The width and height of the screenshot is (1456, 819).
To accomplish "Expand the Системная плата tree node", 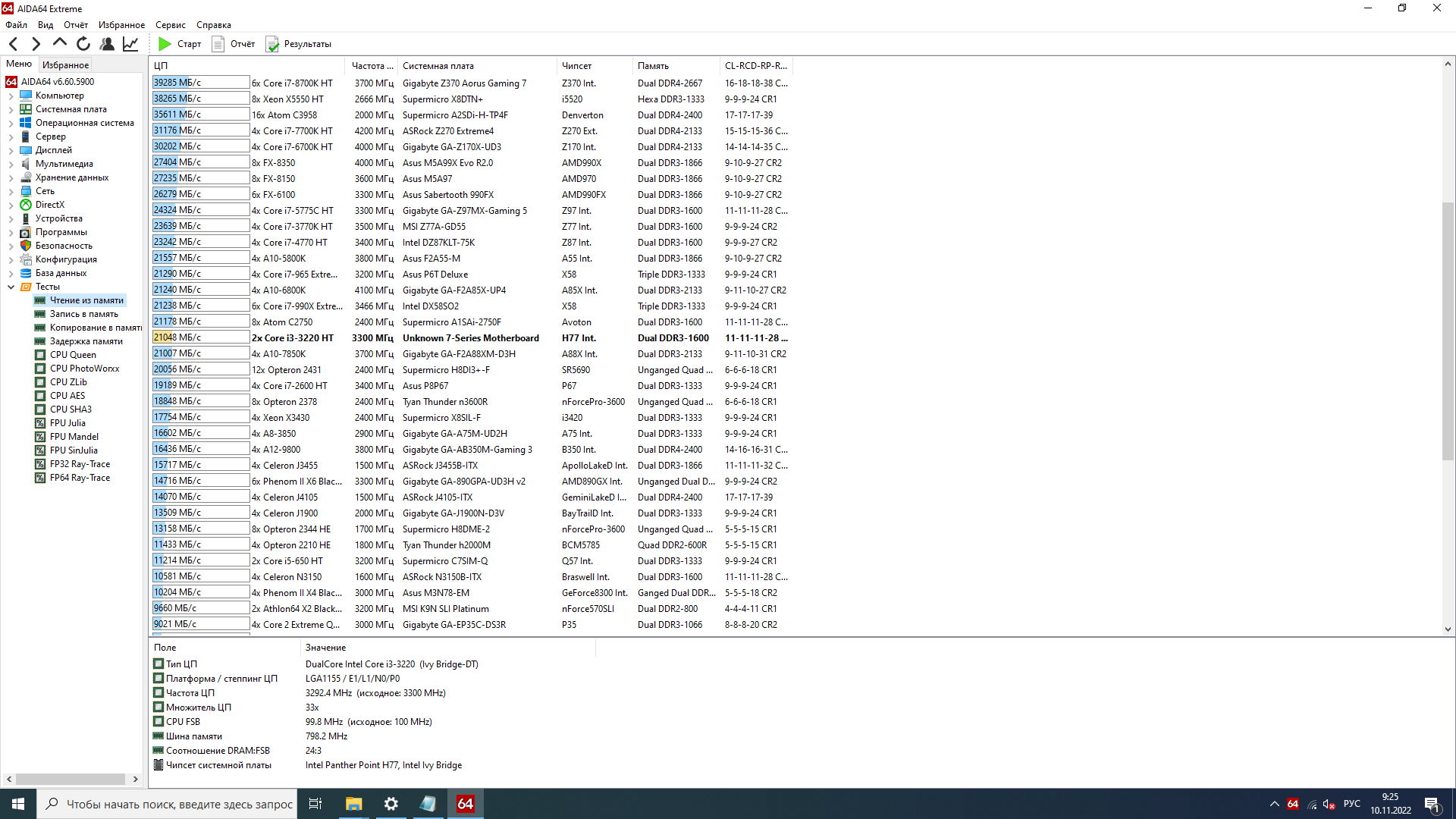I will (x=11, y=110).
